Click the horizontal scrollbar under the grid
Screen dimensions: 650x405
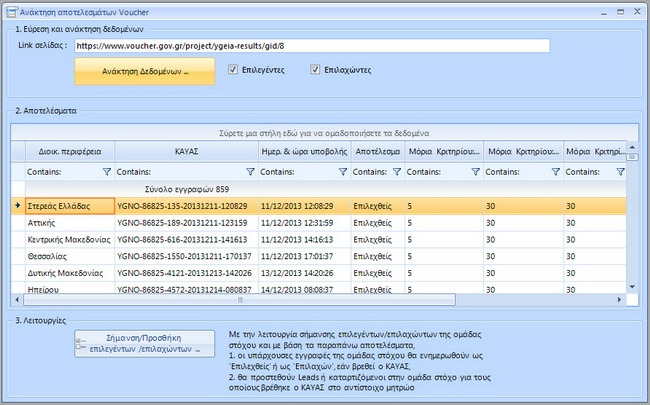point(240,299)
